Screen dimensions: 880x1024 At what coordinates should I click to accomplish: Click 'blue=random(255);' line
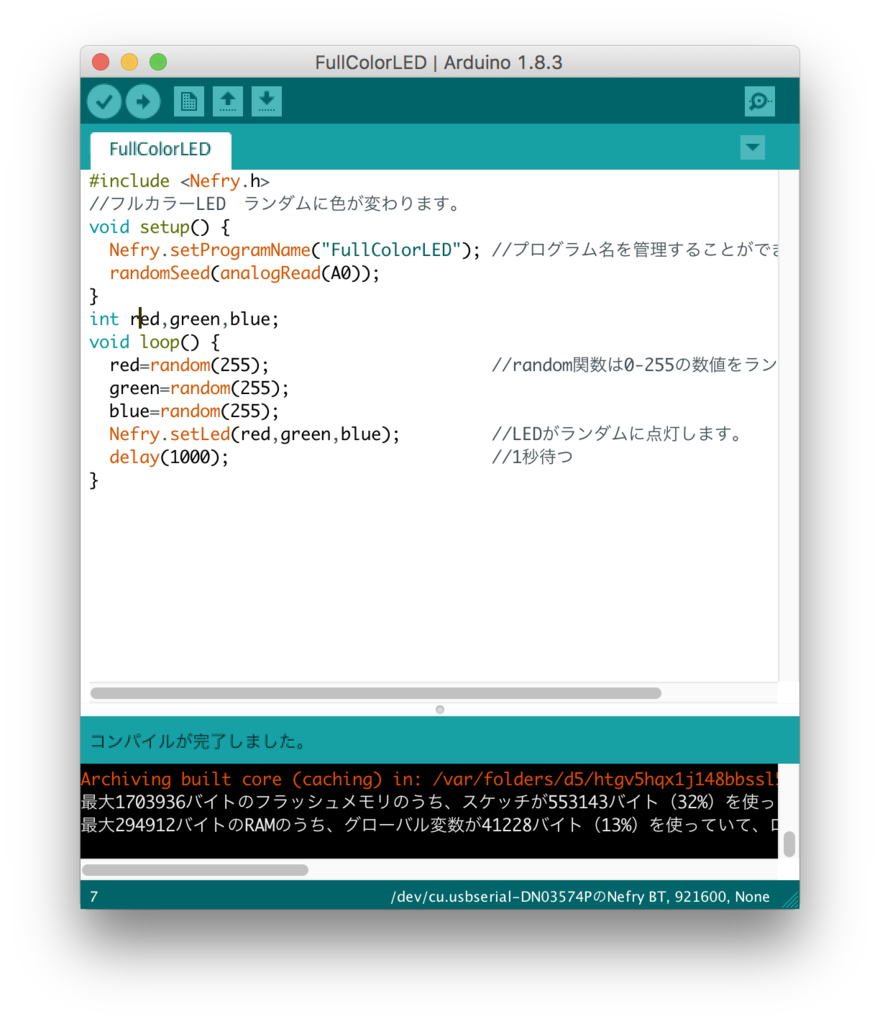[x=194, y=411]
